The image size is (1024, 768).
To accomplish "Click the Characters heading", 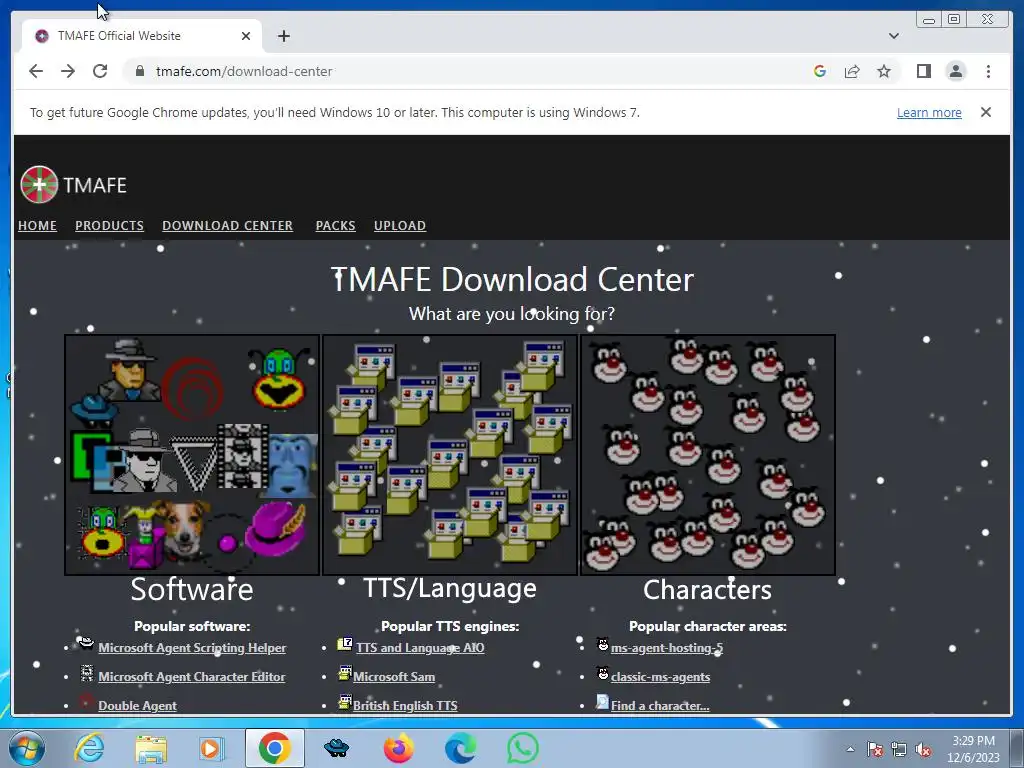I will coord(707,589).
